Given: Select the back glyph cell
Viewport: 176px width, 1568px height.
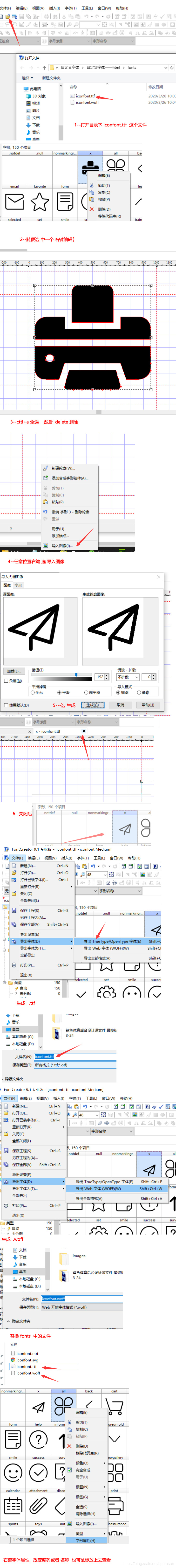Looking at the screenshot, I should pyautogui.click(x=89, y=1405).
